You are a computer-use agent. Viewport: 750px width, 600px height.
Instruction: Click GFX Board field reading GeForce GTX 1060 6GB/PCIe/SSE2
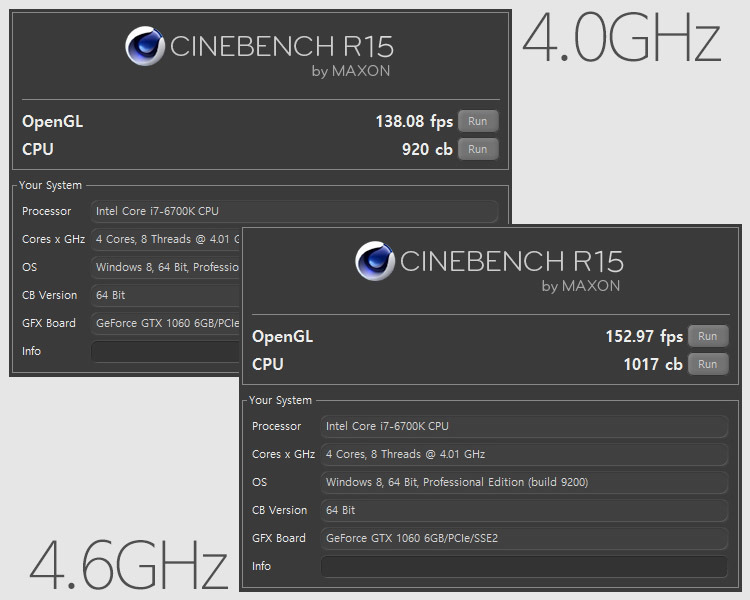point(524,538)
